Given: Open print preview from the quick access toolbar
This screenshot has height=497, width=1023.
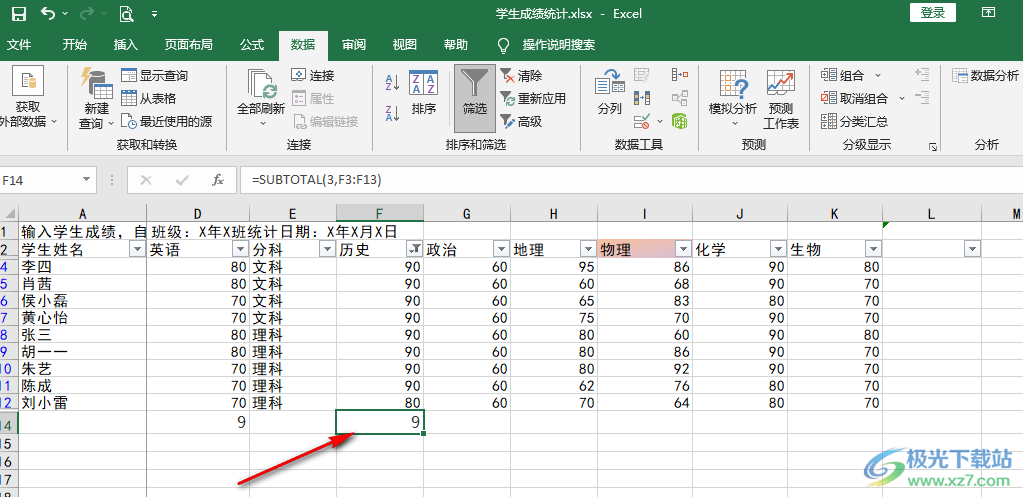Looking at the screenshot, I should point(127,13).
